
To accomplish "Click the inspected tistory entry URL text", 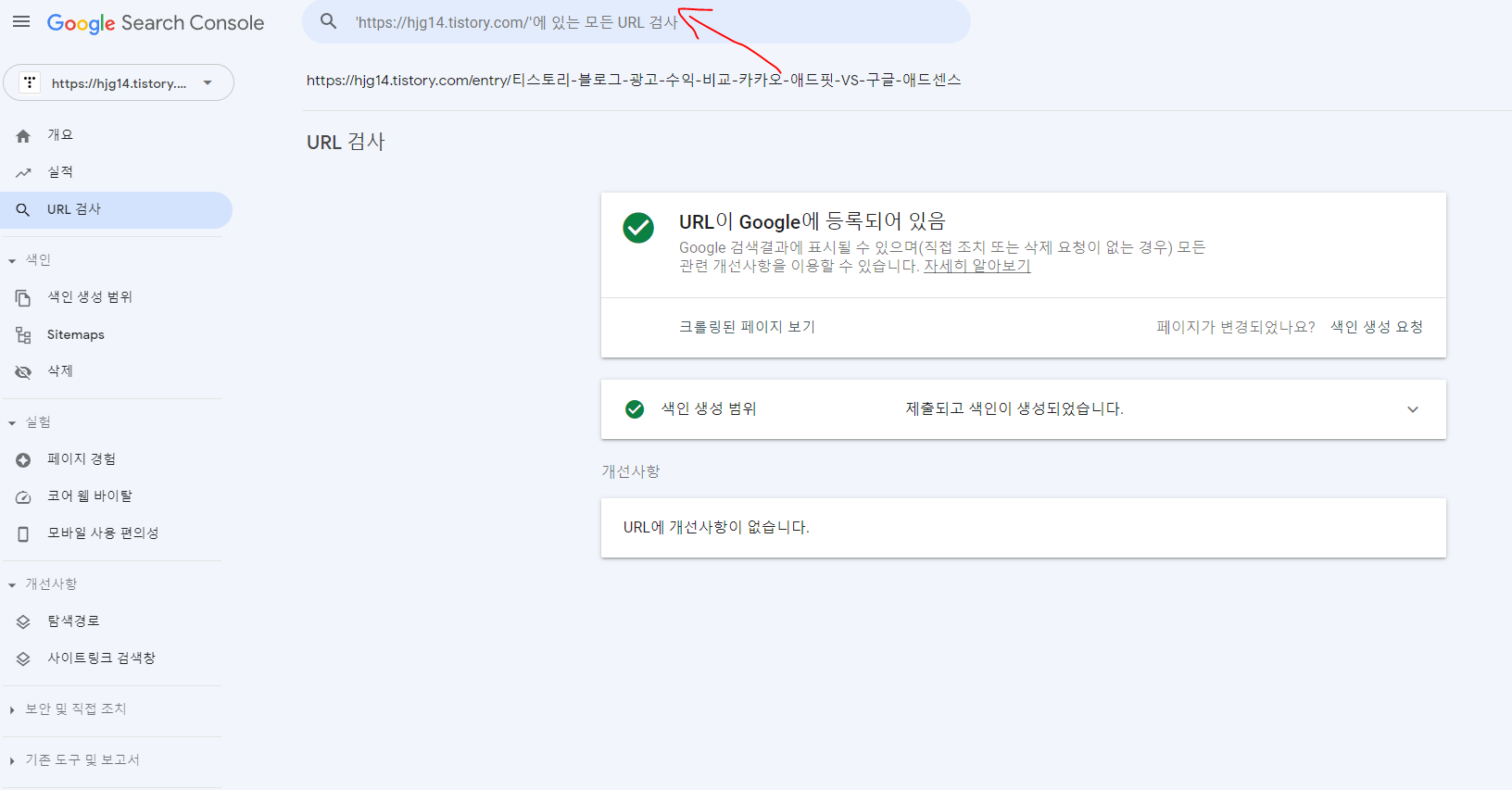I will coord(634,81).
